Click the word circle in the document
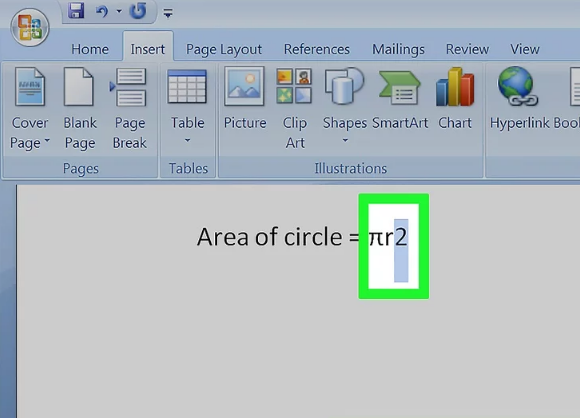The image size is (580, 418). coord(313,237)
